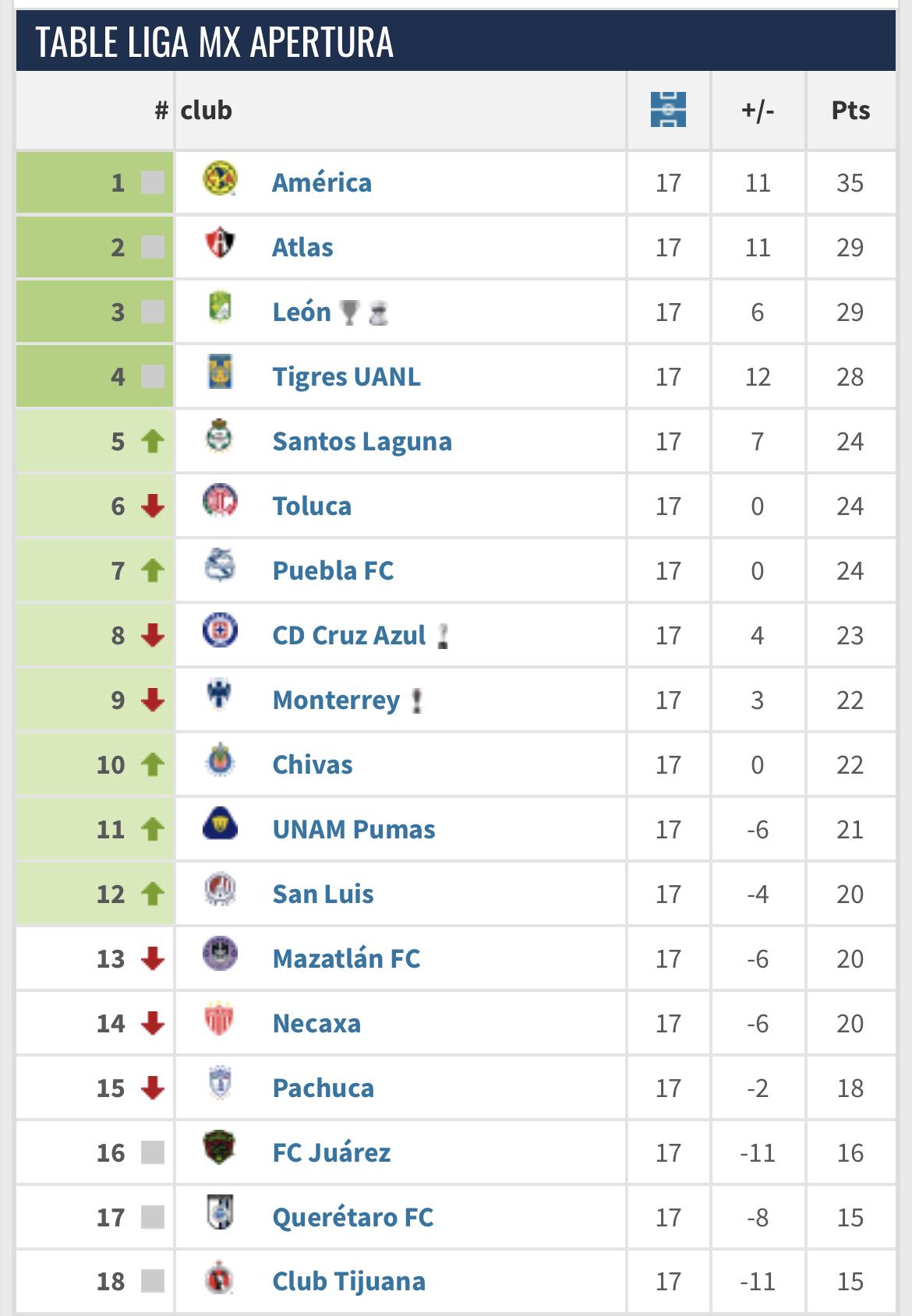
Task: Click the América club crest icon
Action: tap(220, 179)
